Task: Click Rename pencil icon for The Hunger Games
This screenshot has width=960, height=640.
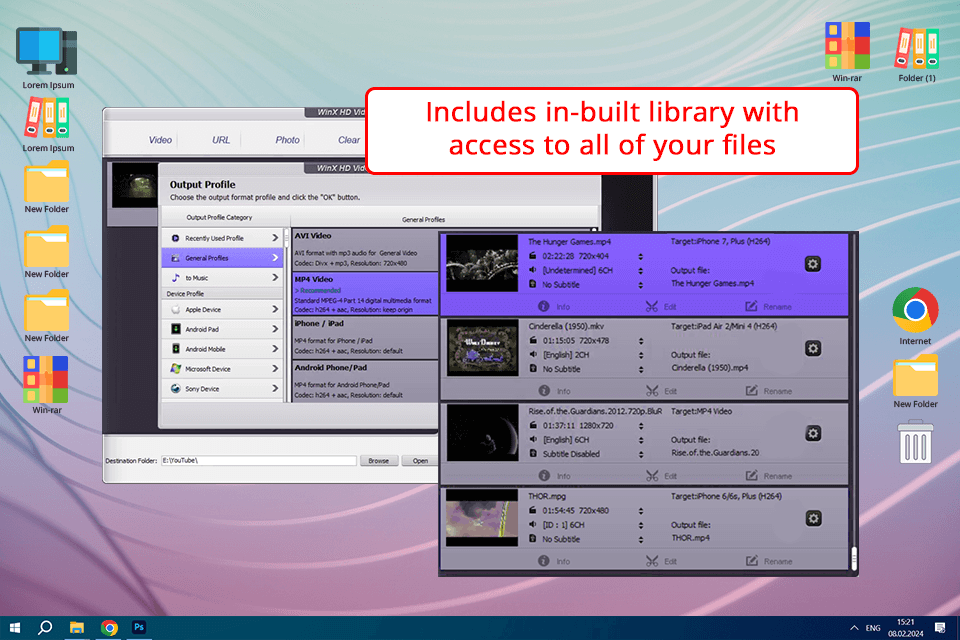Action: (751, 306)
